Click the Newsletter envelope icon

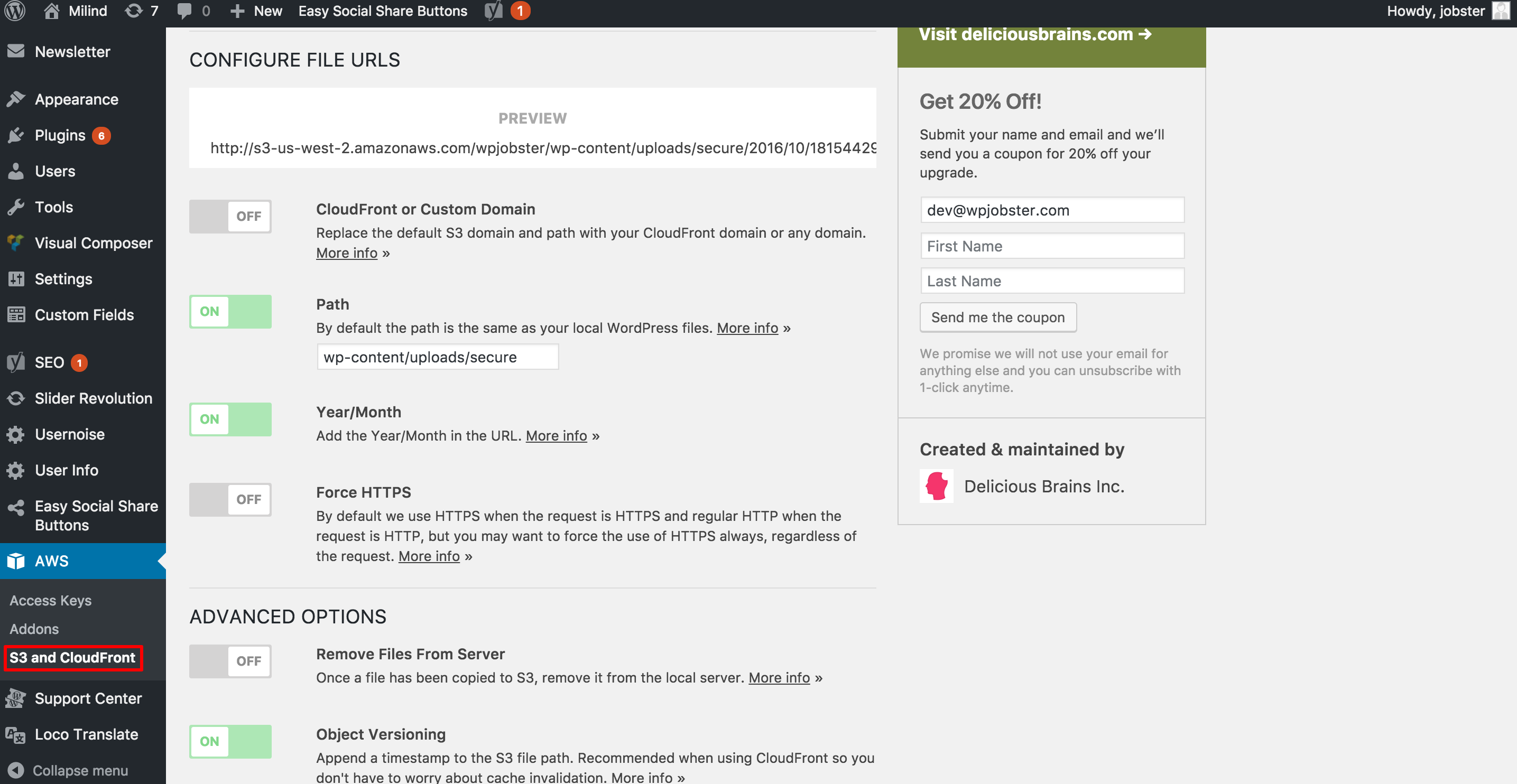tap(16, 51)
